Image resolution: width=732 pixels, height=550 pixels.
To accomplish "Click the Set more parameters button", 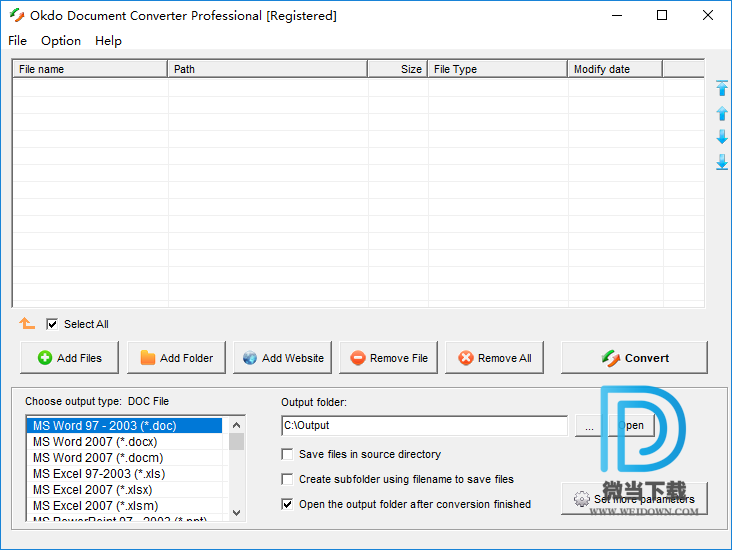I will [634, 499].
